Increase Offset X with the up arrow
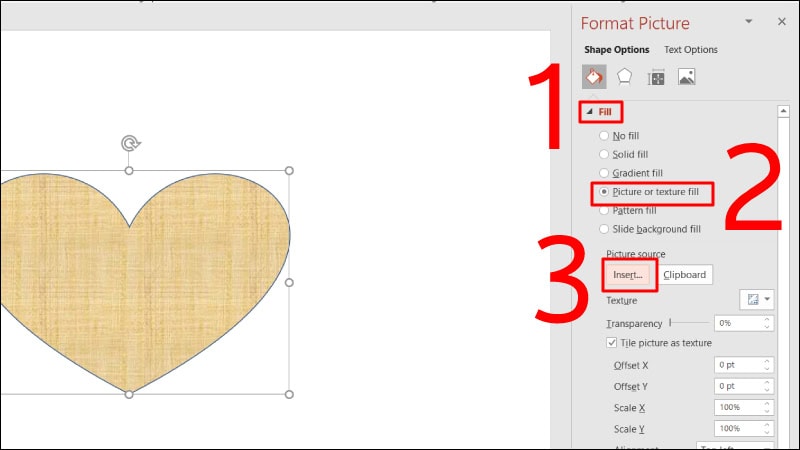 [x=767, y=361]
